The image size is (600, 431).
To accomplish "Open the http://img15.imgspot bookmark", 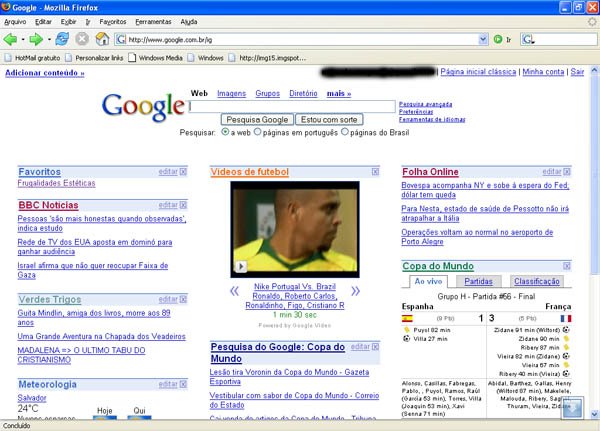I will pos(267,58).
